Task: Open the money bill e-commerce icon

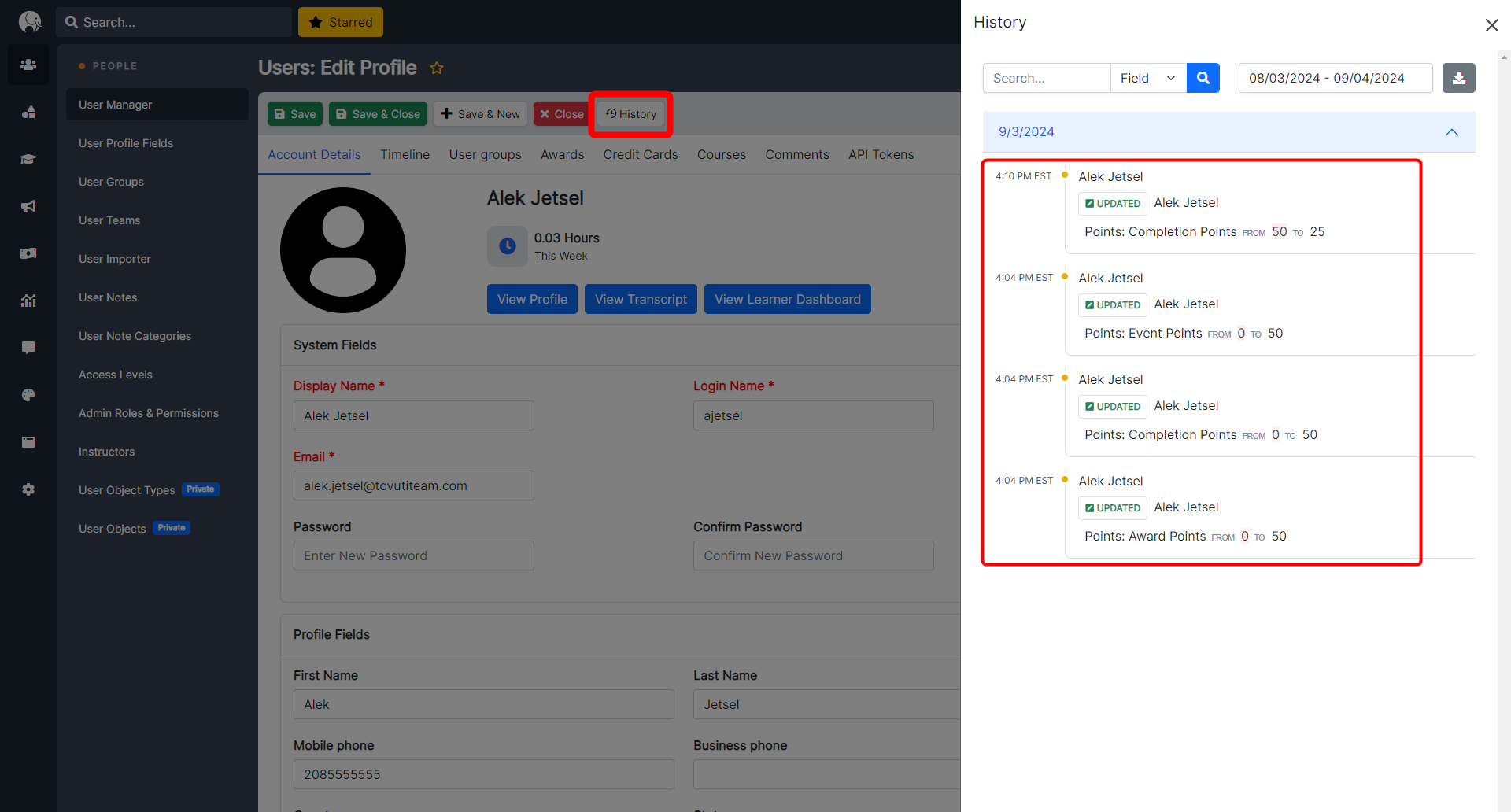Action: pos(28,253)
